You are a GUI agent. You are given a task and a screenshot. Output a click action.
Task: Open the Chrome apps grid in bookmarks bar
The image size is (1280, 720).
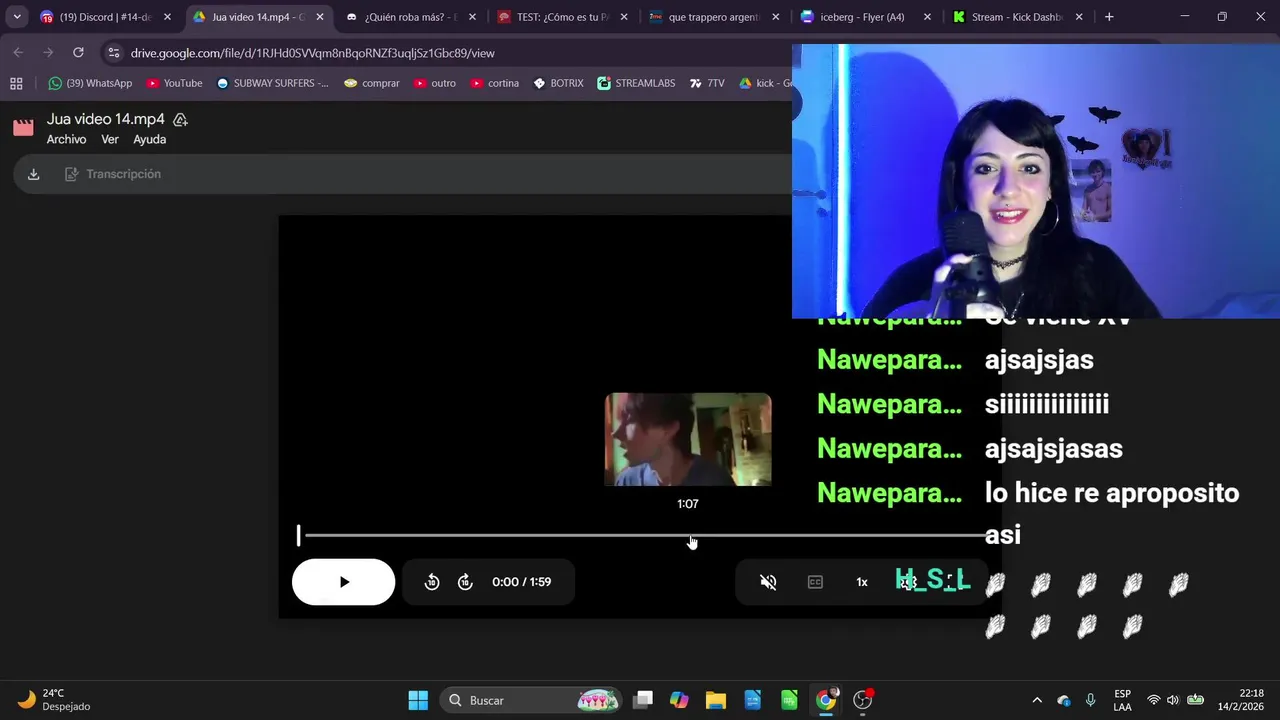click(x=16, y=83)
